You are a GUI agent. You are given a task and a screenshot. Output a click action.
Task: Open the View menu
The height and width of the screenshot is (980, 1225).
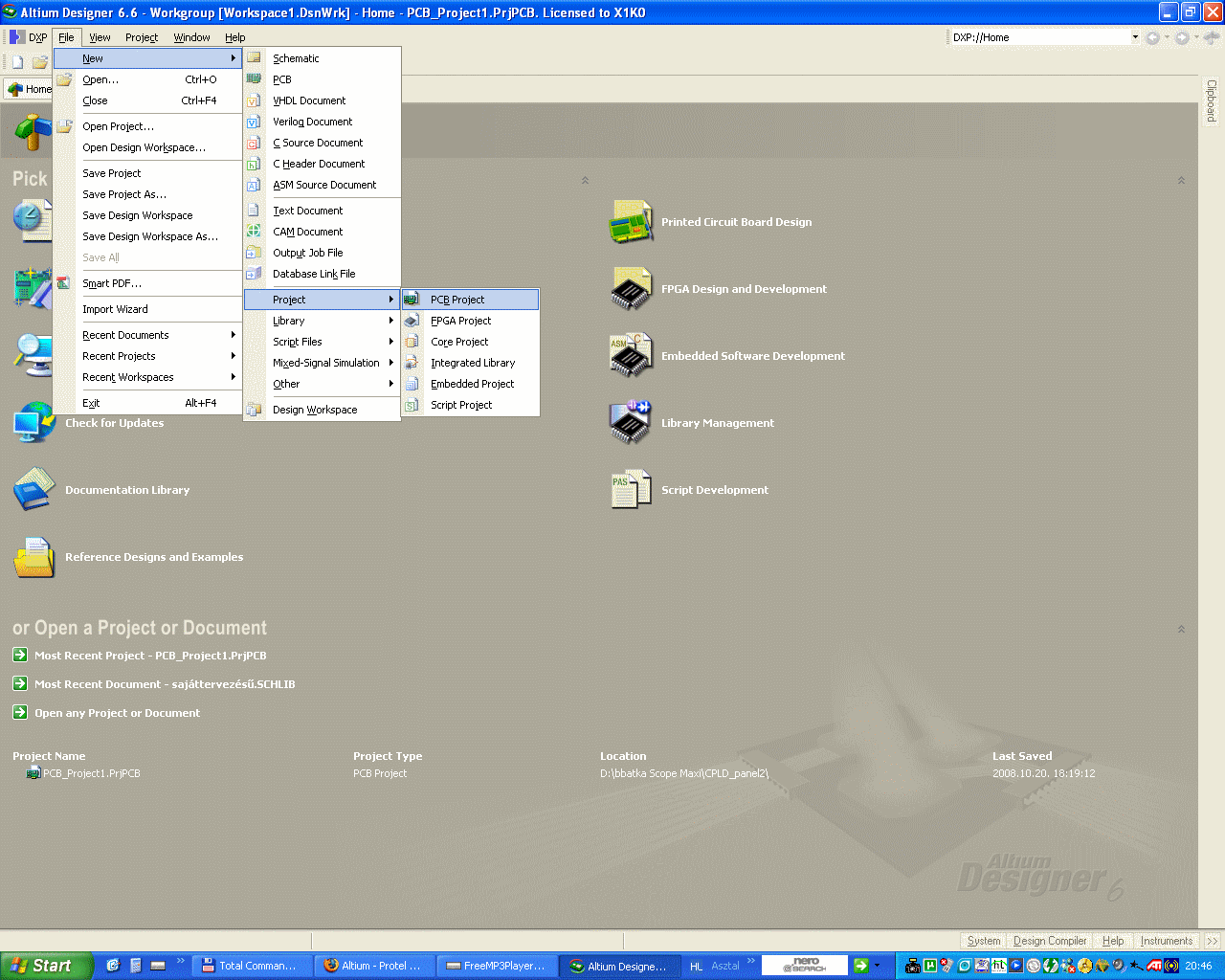(x=100, y=37)
